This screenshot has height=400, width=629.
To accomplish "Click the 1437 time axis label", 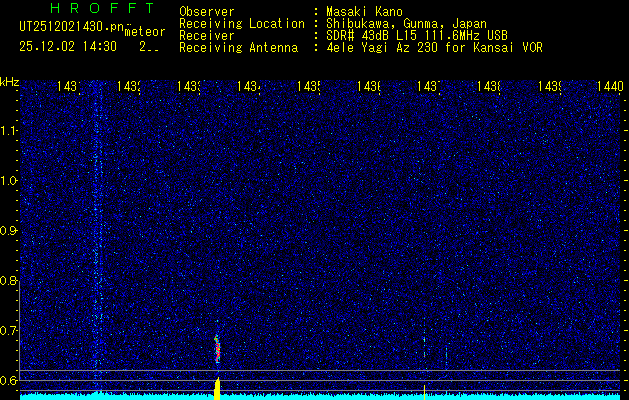I will pos(429,86).
